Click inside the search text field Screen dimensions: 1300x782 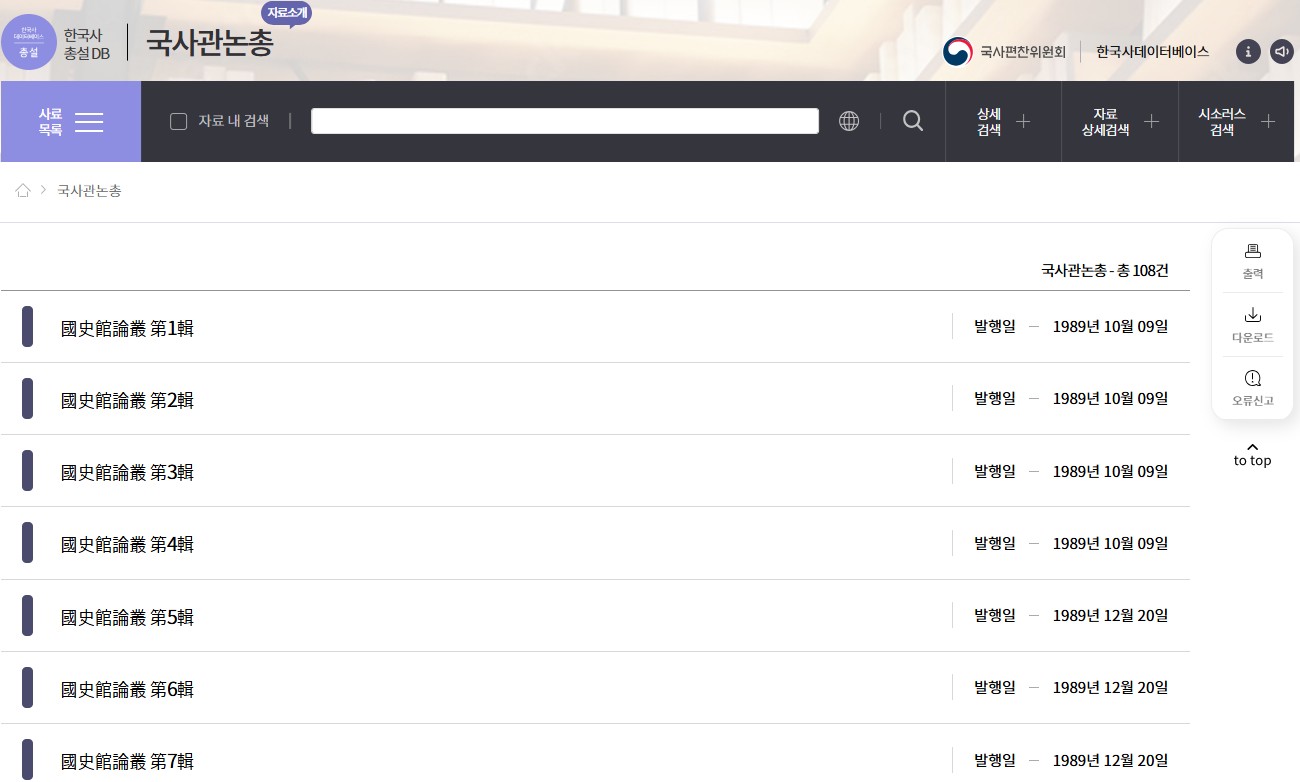564,121
